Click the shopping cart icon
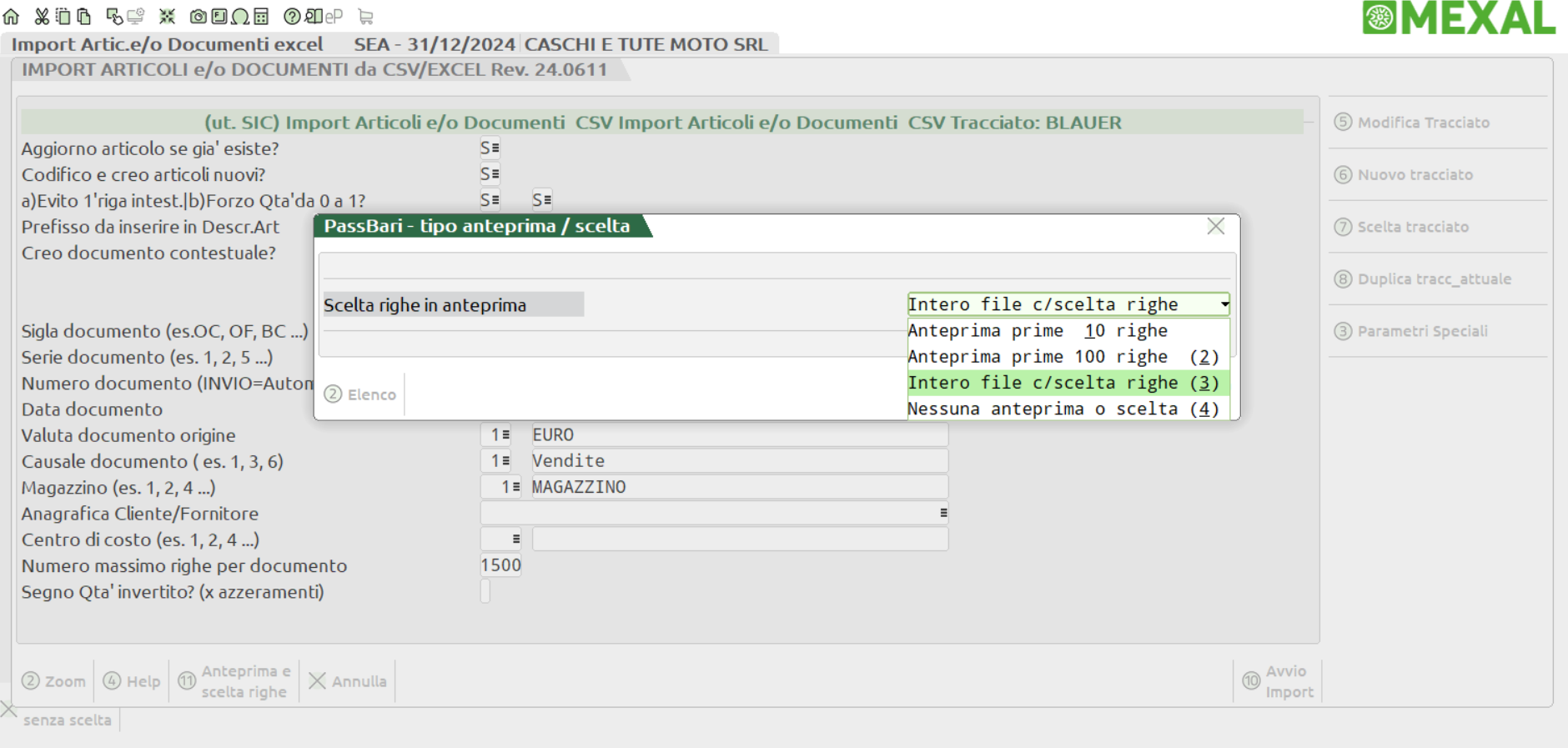Viewport: 1568px width, 748px height. [x=365, y=16]
